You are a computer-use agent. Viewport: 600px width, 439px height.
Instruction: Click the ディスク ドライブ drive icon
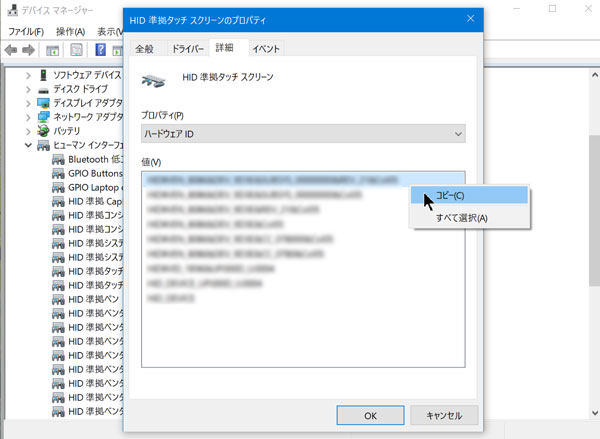pos(43,89)
